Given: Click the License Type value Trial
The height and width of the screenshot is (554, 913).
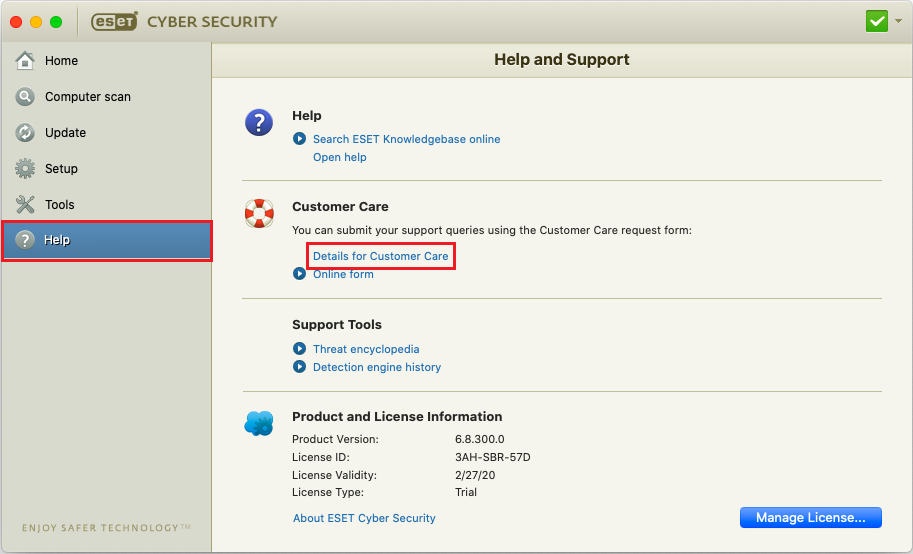Looking at the screenshot, I should click(x=465, y=492).
